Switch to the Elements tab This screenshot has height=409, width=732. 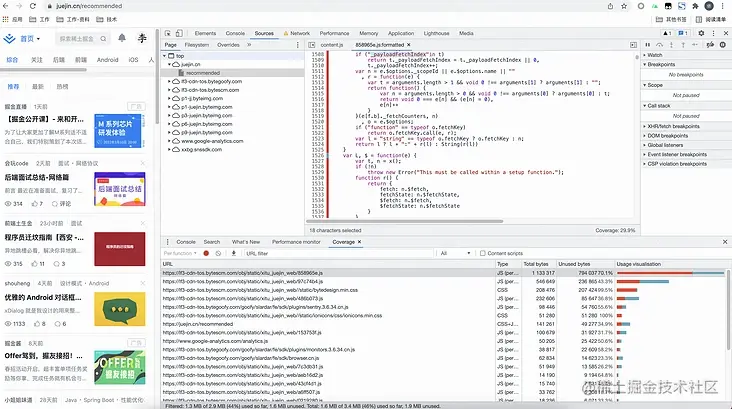point(205,33)
